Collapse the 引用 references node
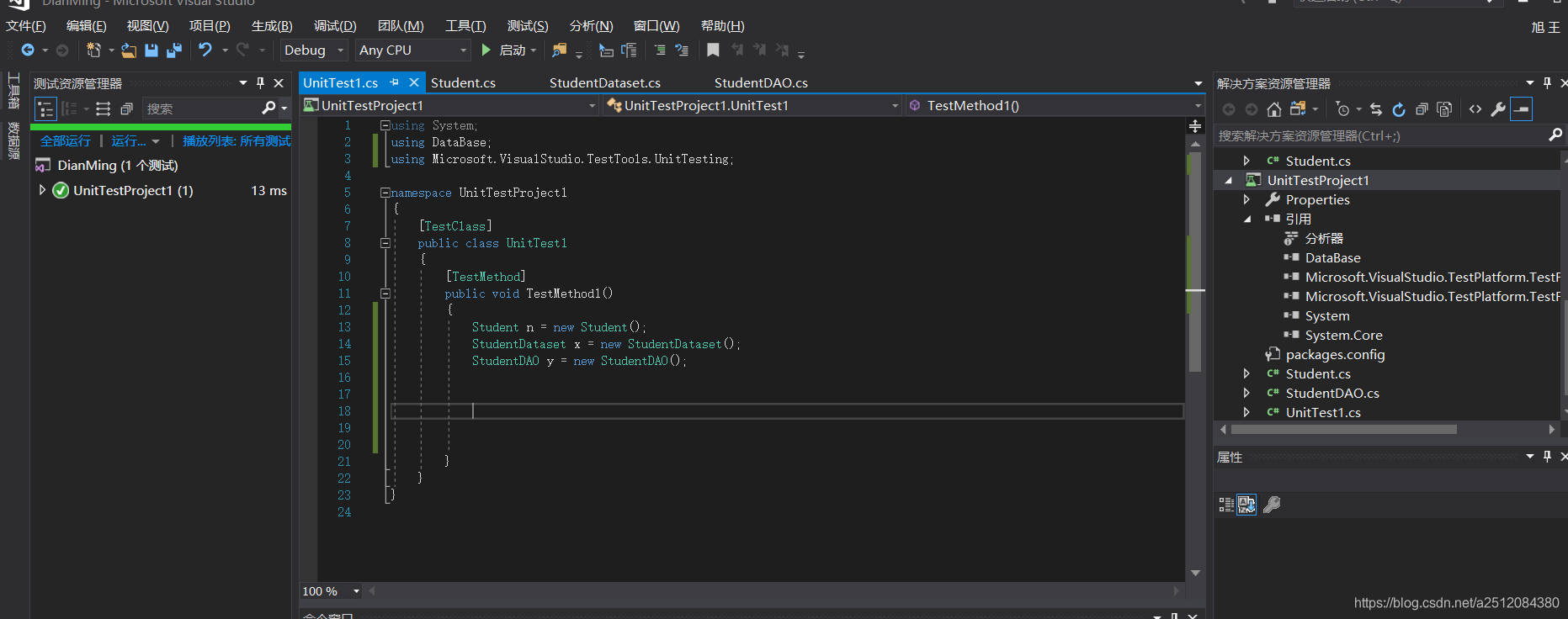Viewport: 1568px width, 619px height. [1246, 219]
